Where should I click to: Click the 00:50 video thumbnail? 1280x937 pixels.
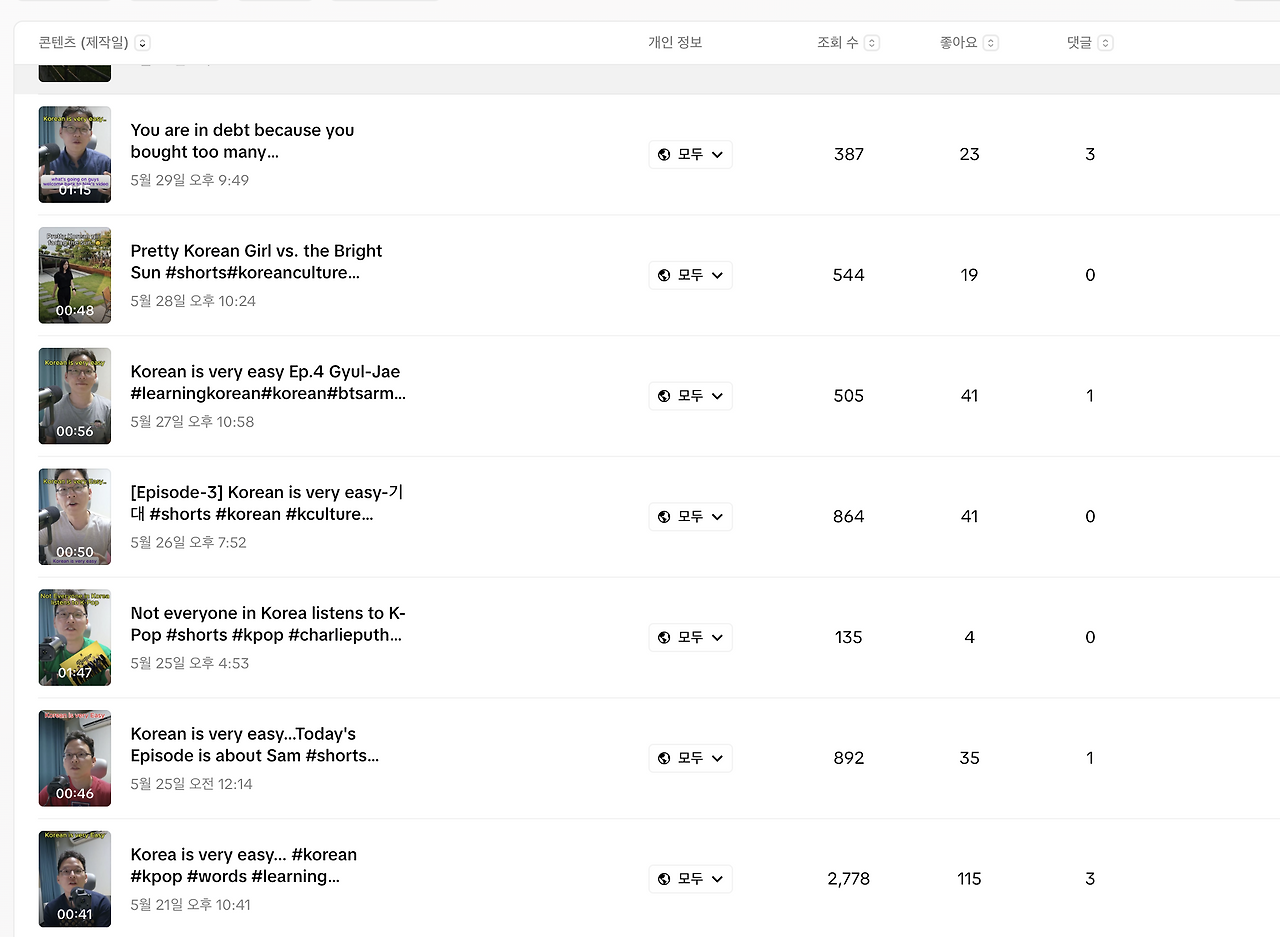[x=75, y=517]
